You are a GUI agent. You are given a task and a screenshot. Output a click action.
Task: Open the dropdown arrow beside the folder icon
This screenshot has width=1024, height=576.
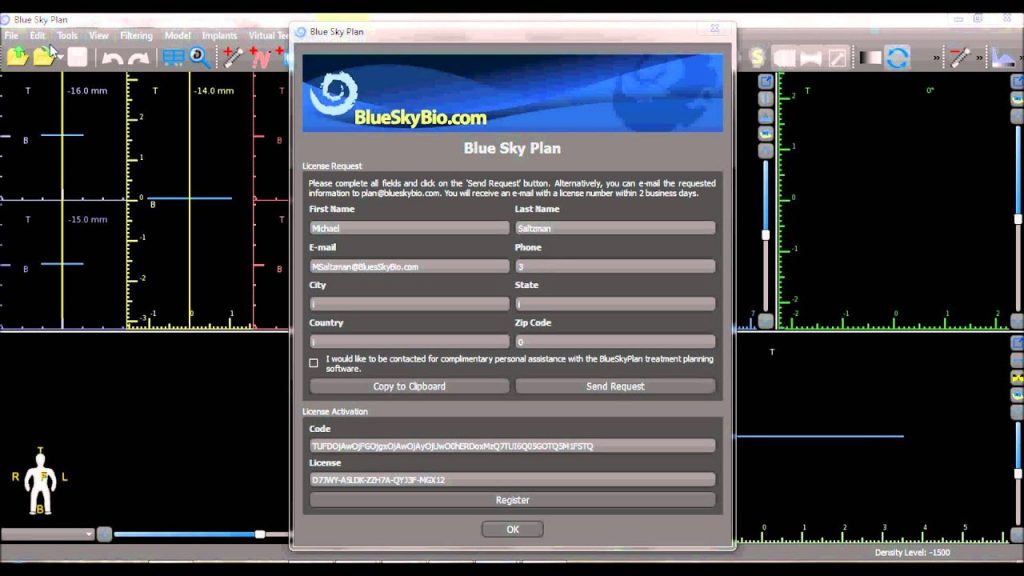[59, 58]
